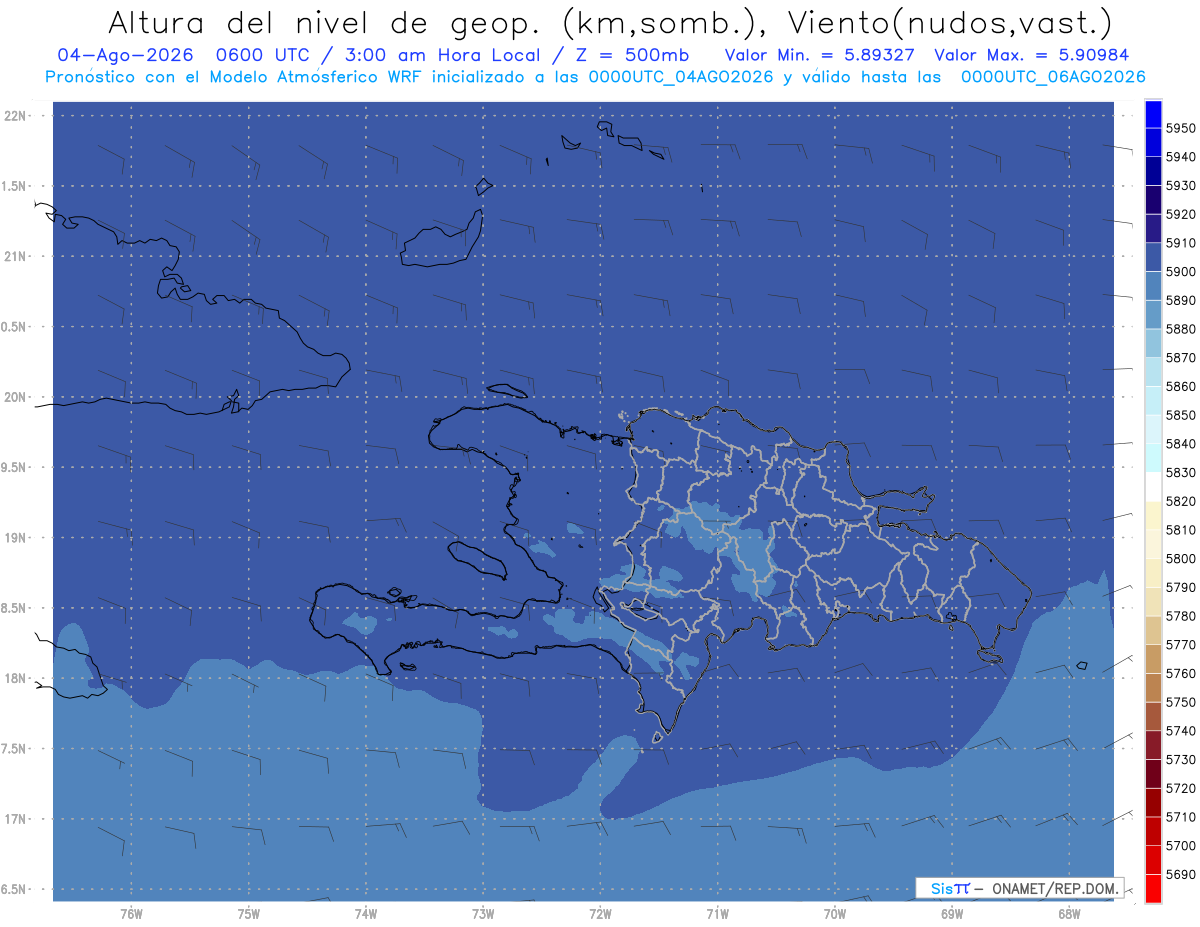Click the '76W' longitude label
Image resolution: width=1200 pixels, height=927 pixels.
[131, 914]
